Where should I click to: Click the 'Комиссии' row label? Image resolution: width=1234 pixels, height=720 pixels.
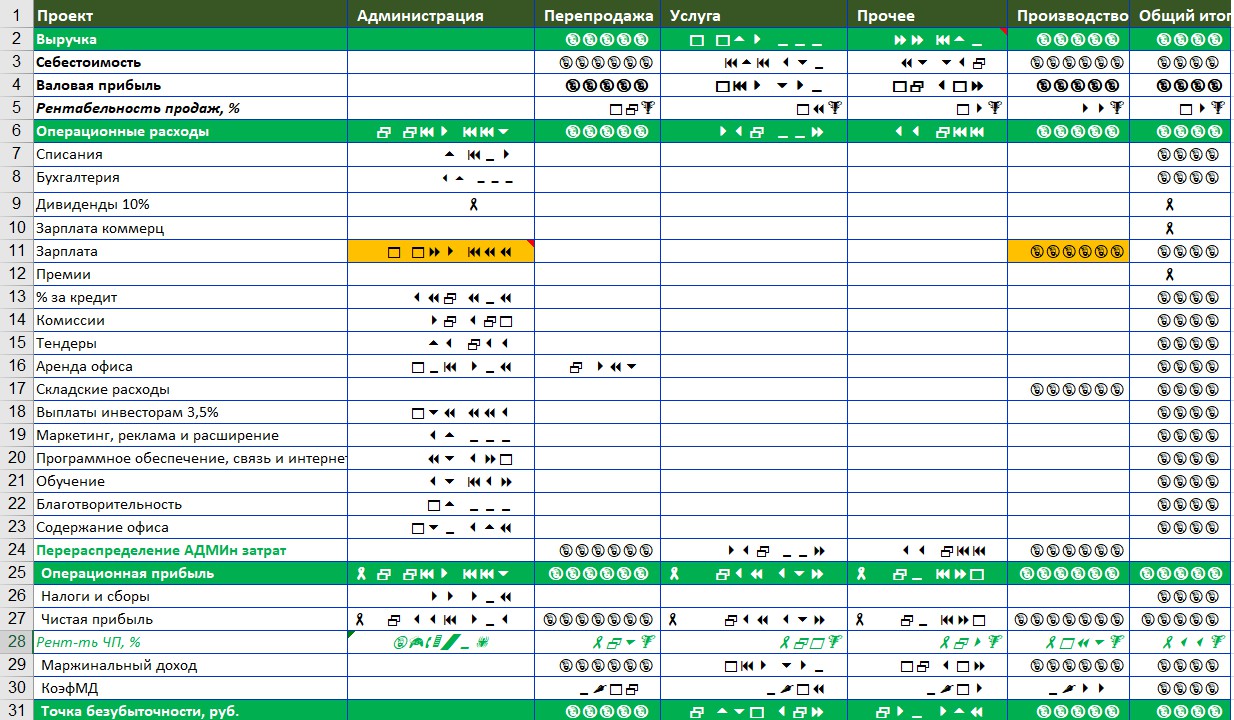coord(190,320)
